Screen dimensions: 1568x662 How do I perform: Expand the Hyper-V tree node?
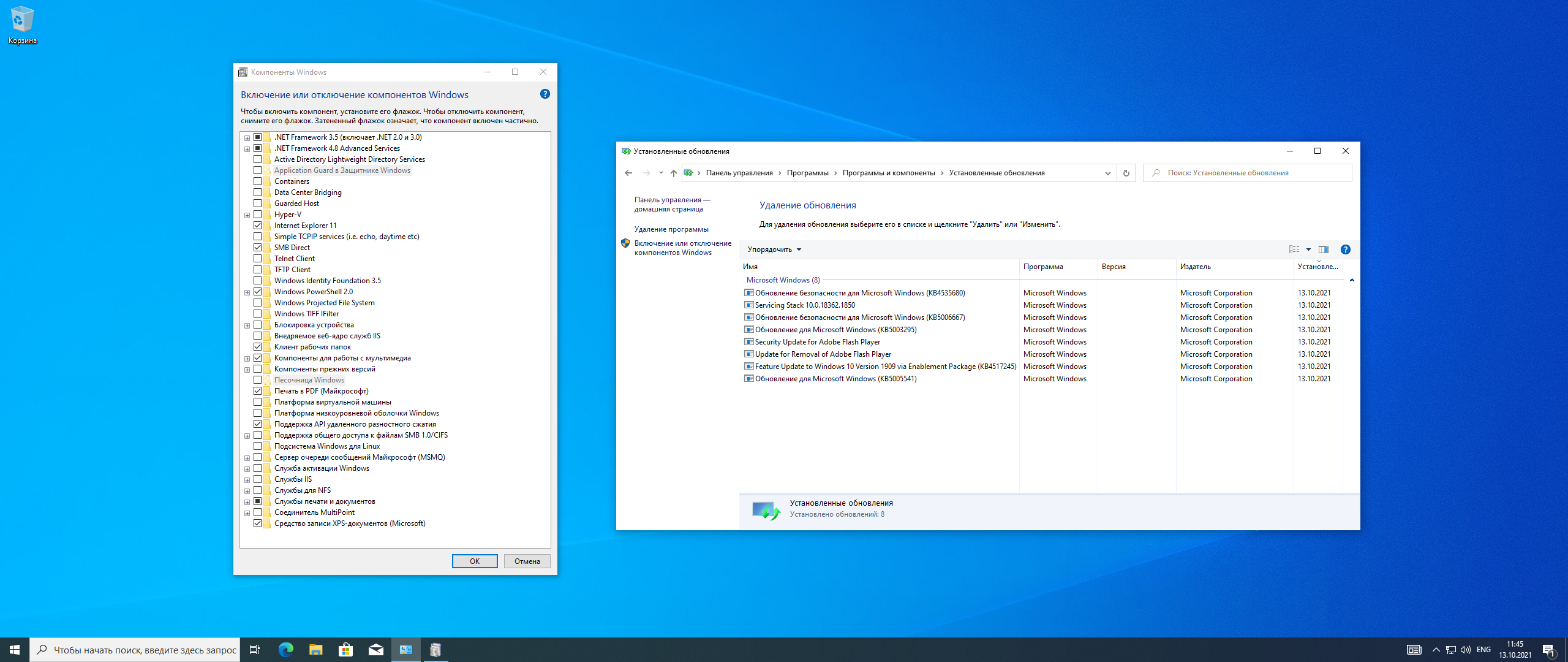click(247, 215)
